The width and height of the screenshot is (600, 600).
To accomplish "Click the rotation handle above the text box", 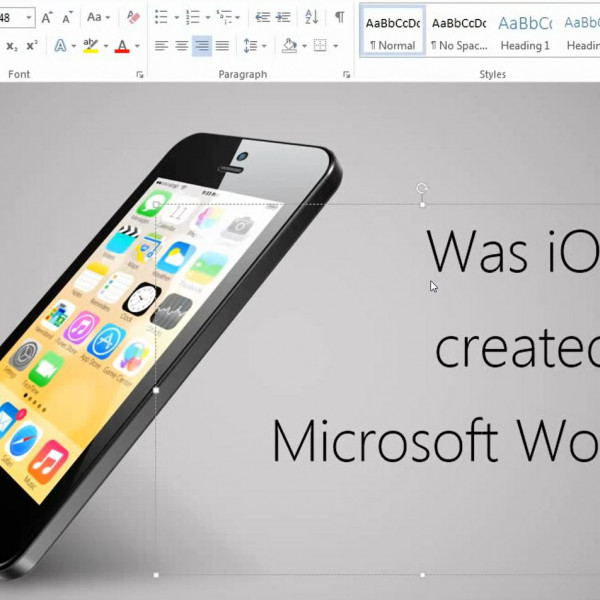I will click(x=422, y=188).
